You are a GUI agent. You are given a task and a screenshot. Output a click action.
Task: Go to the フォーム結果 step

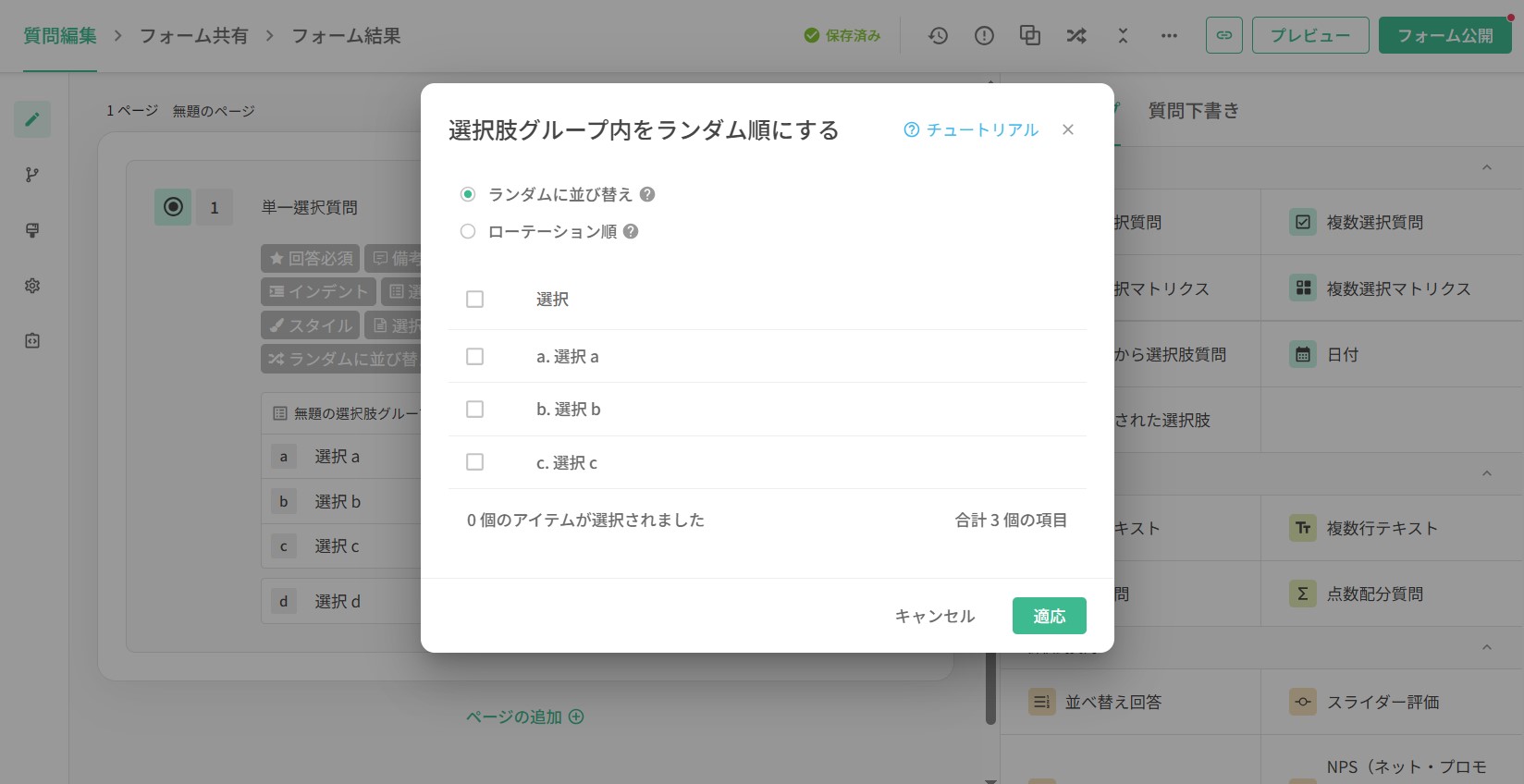pyautogui.click(x=346, y=36)
